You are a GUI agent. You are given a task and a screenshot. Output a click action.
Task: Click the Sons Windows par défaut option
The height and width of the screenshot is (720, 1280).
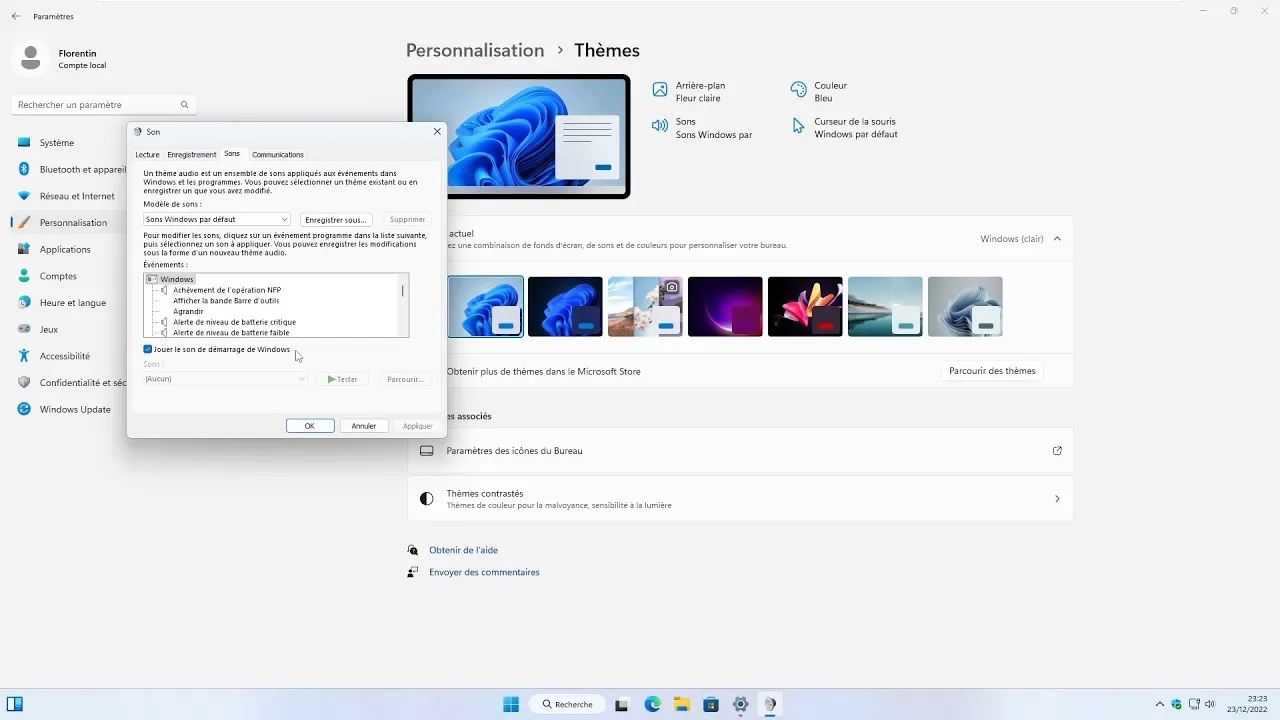tap(702, 128)
